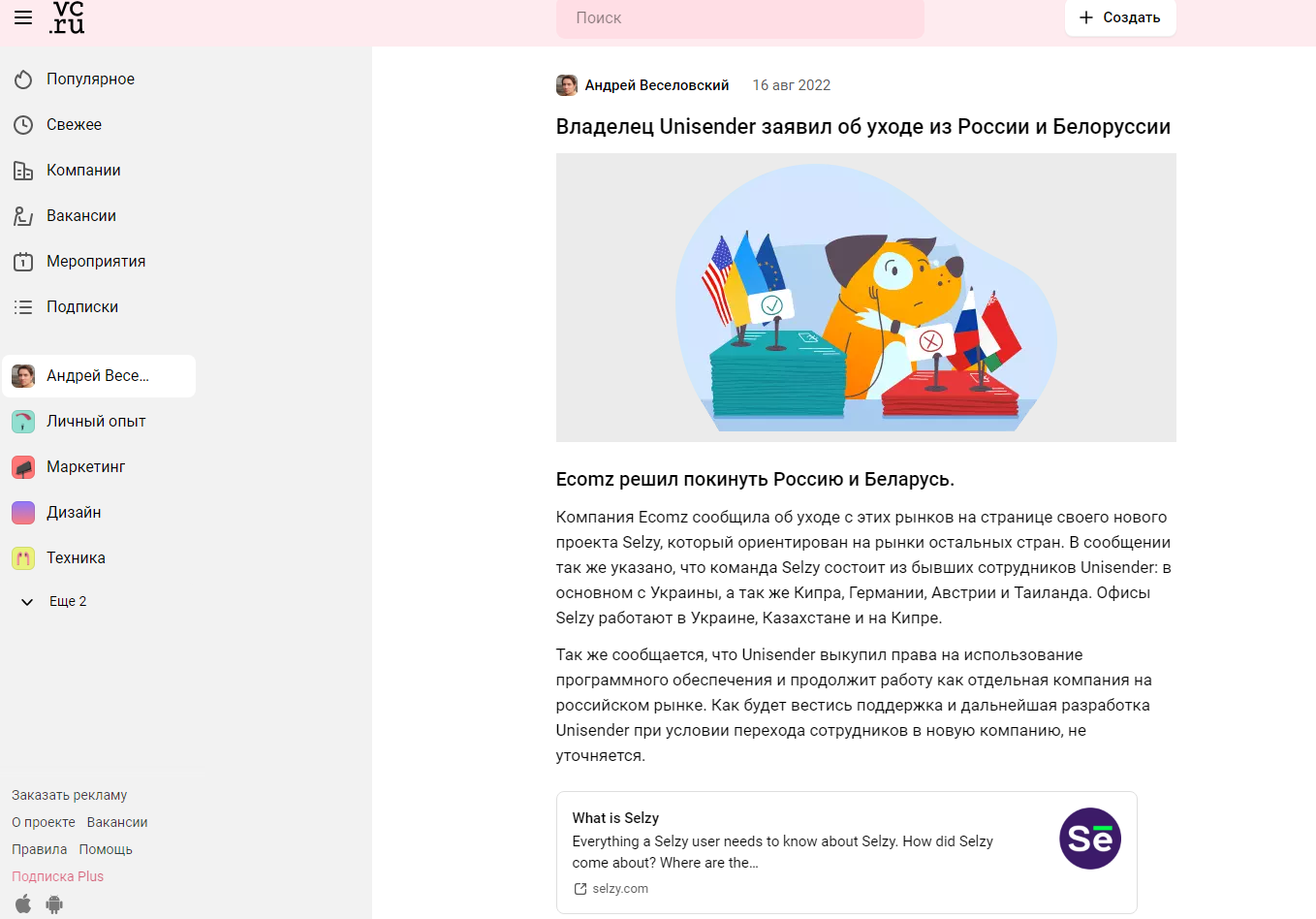Open Помощь footer link
Screen dimensions: 1316x919
tap(106, 849)
